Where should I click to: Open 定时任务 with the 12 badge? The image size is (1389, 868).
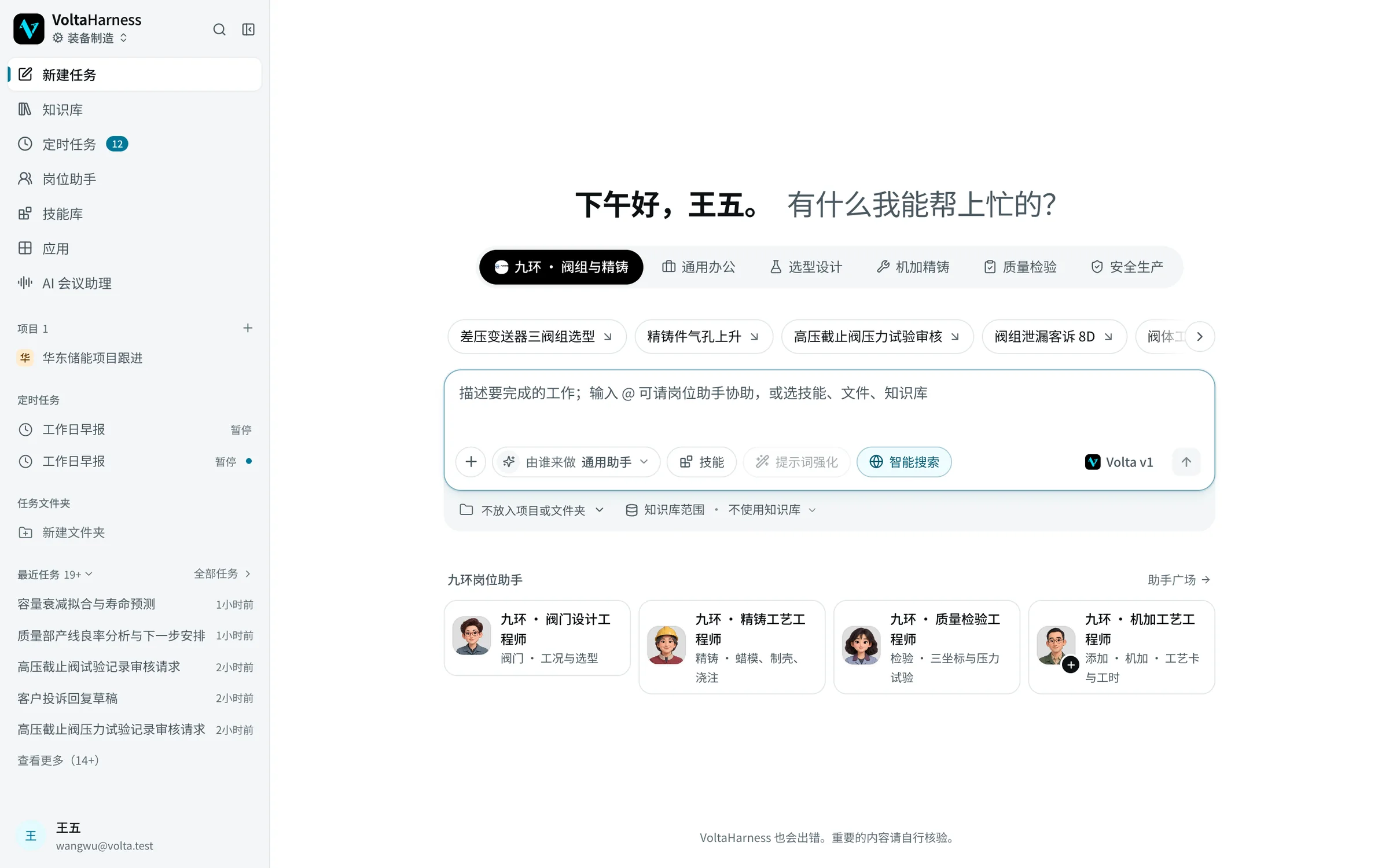click(134, 144)
